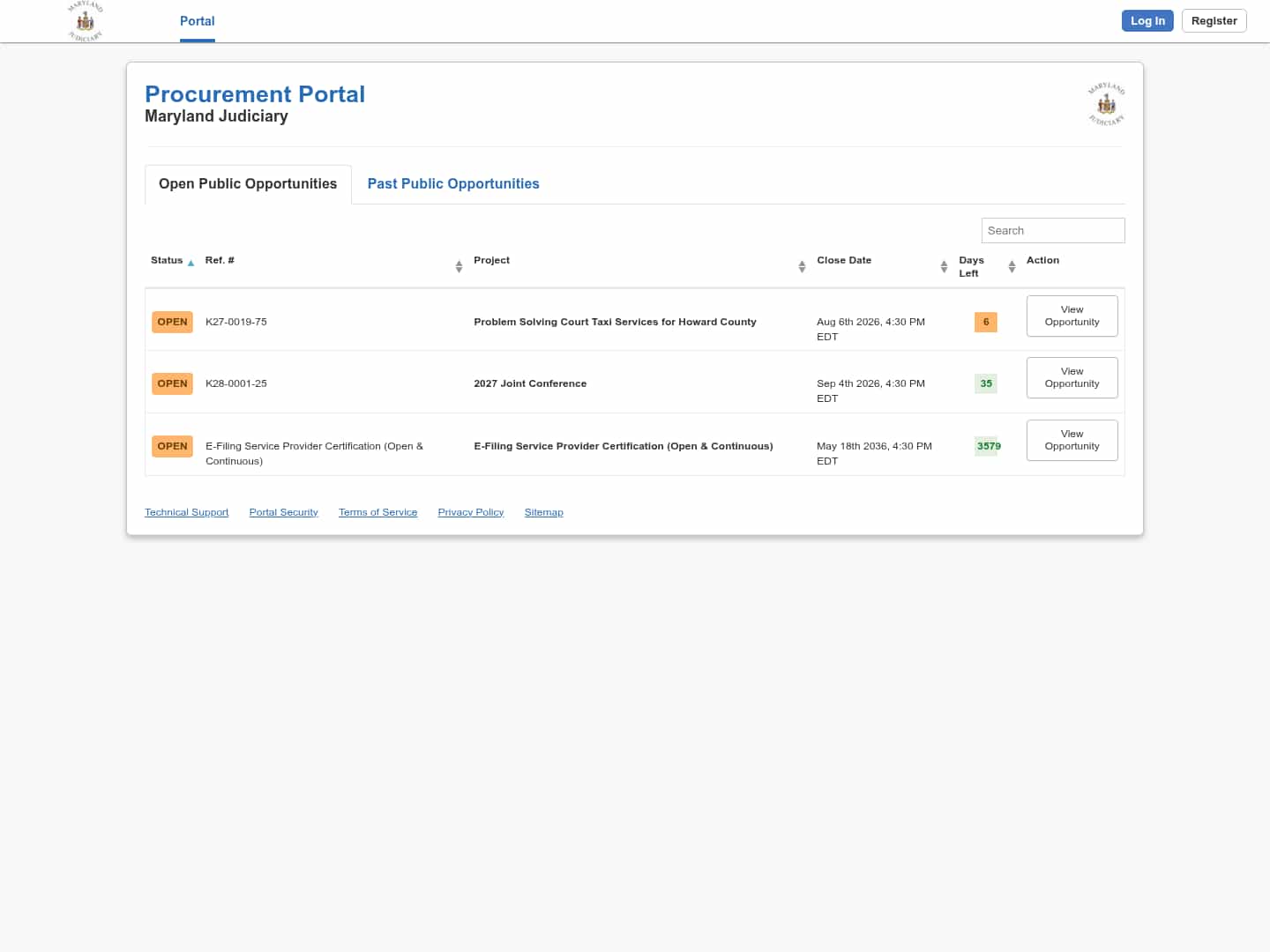Click the 6 days left badge
Image resolution: width=1270 pixels, height=952 pixels.
tap(986, 322)
